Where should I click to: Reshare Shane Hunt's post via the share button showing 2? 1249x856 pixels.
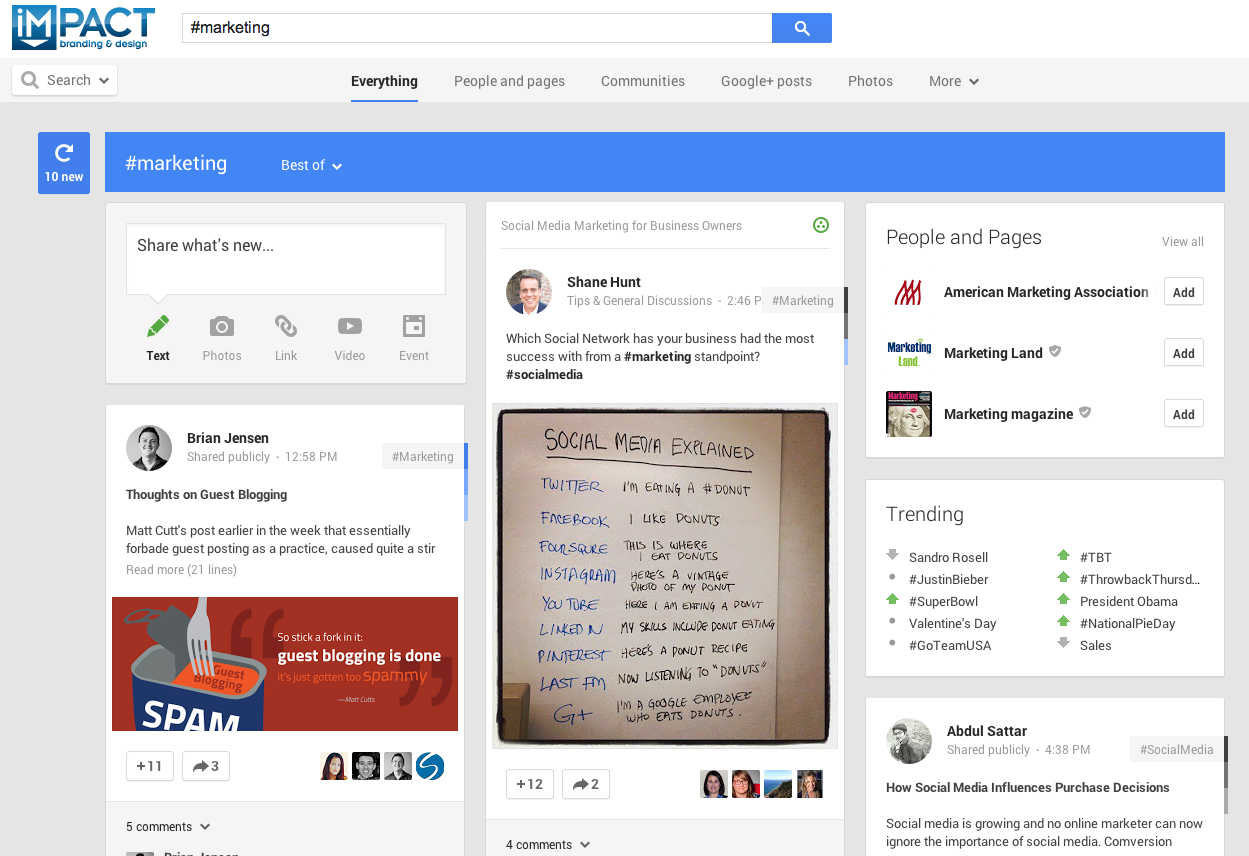(586, 784)
